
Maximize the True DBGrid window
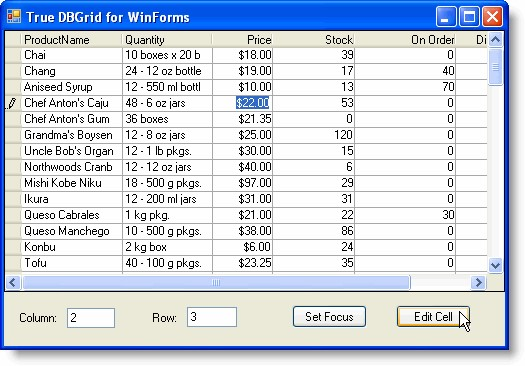point(469,16)
